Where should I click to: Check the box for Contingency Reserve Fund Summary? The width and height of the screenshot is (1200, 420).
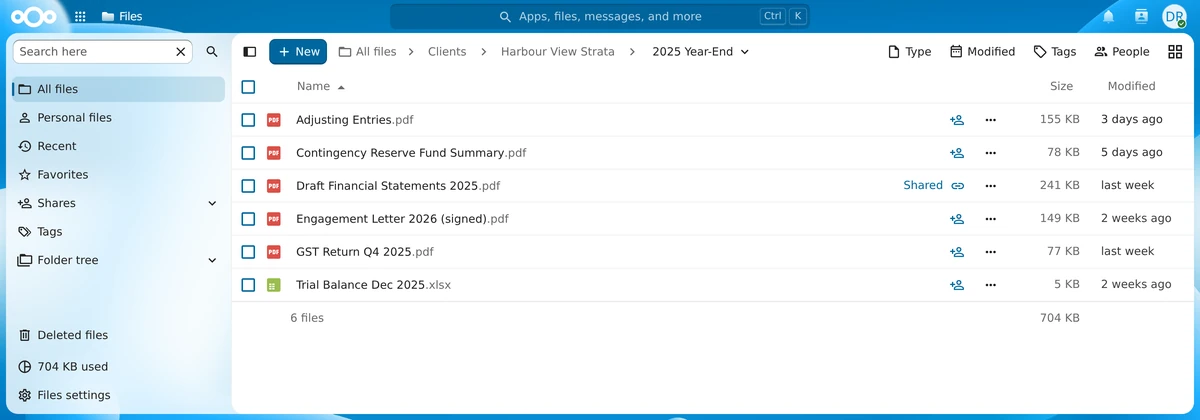(x=248, y=152)
